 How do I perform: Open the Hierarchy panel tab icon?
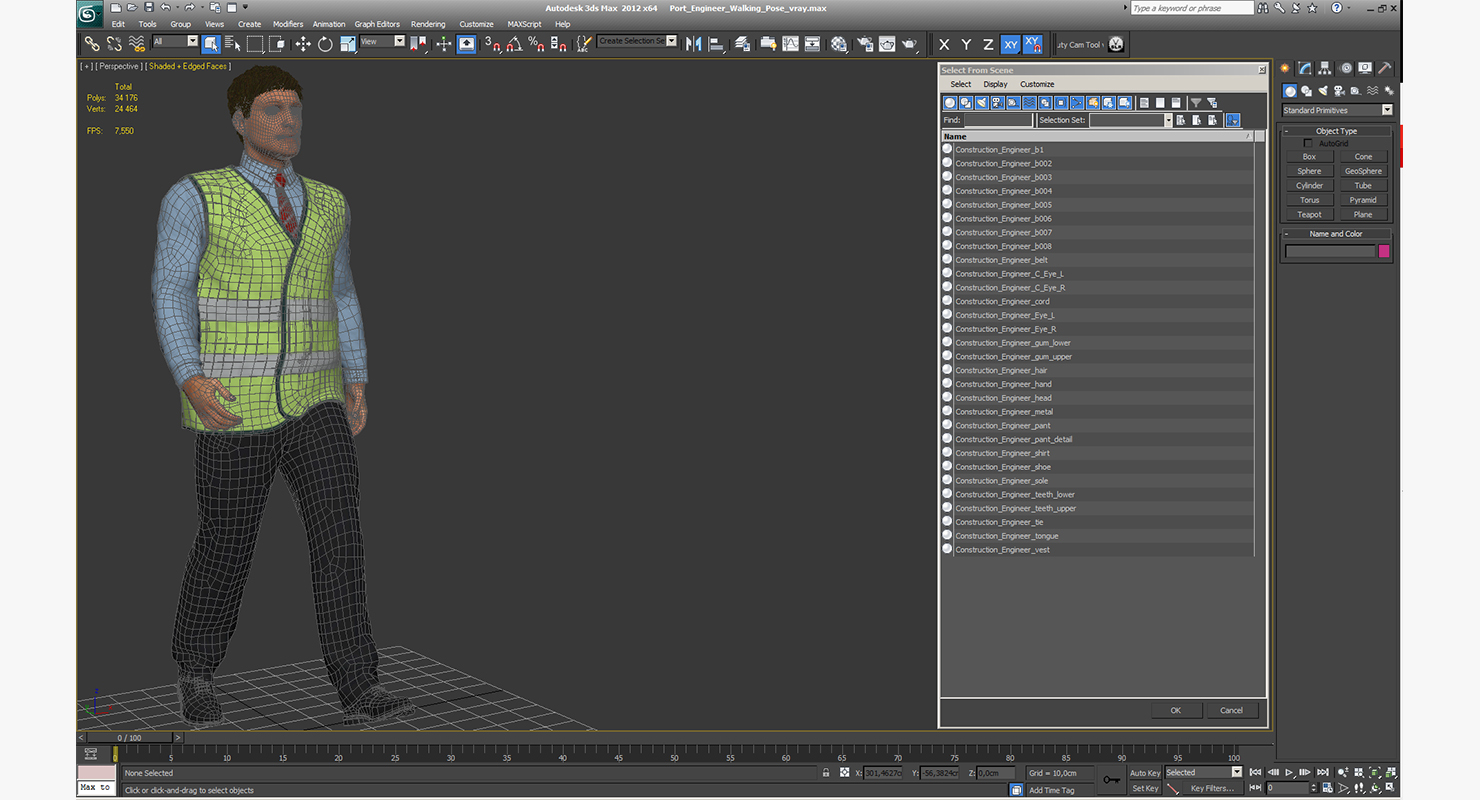1325,69
